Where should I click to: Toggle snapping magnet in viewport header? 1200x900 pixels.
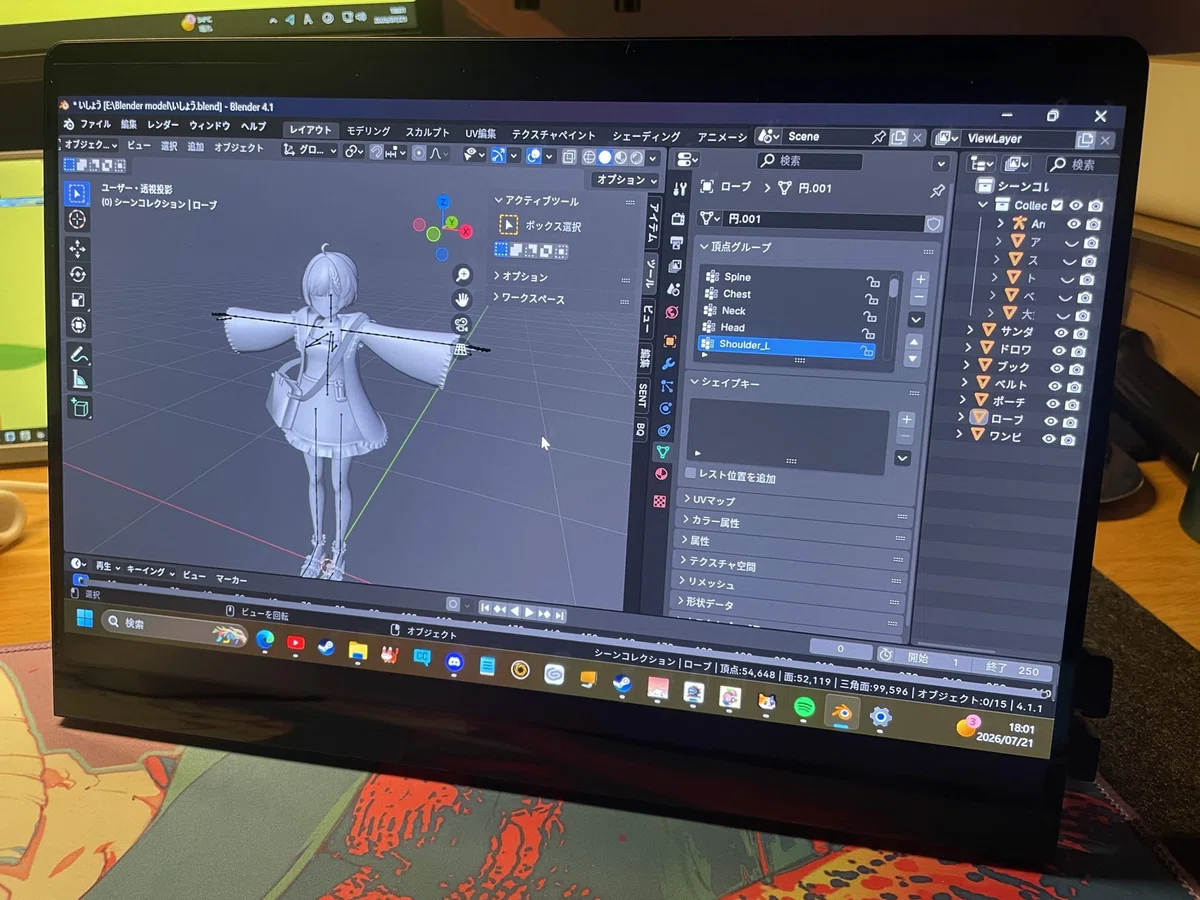coord(376,152)
